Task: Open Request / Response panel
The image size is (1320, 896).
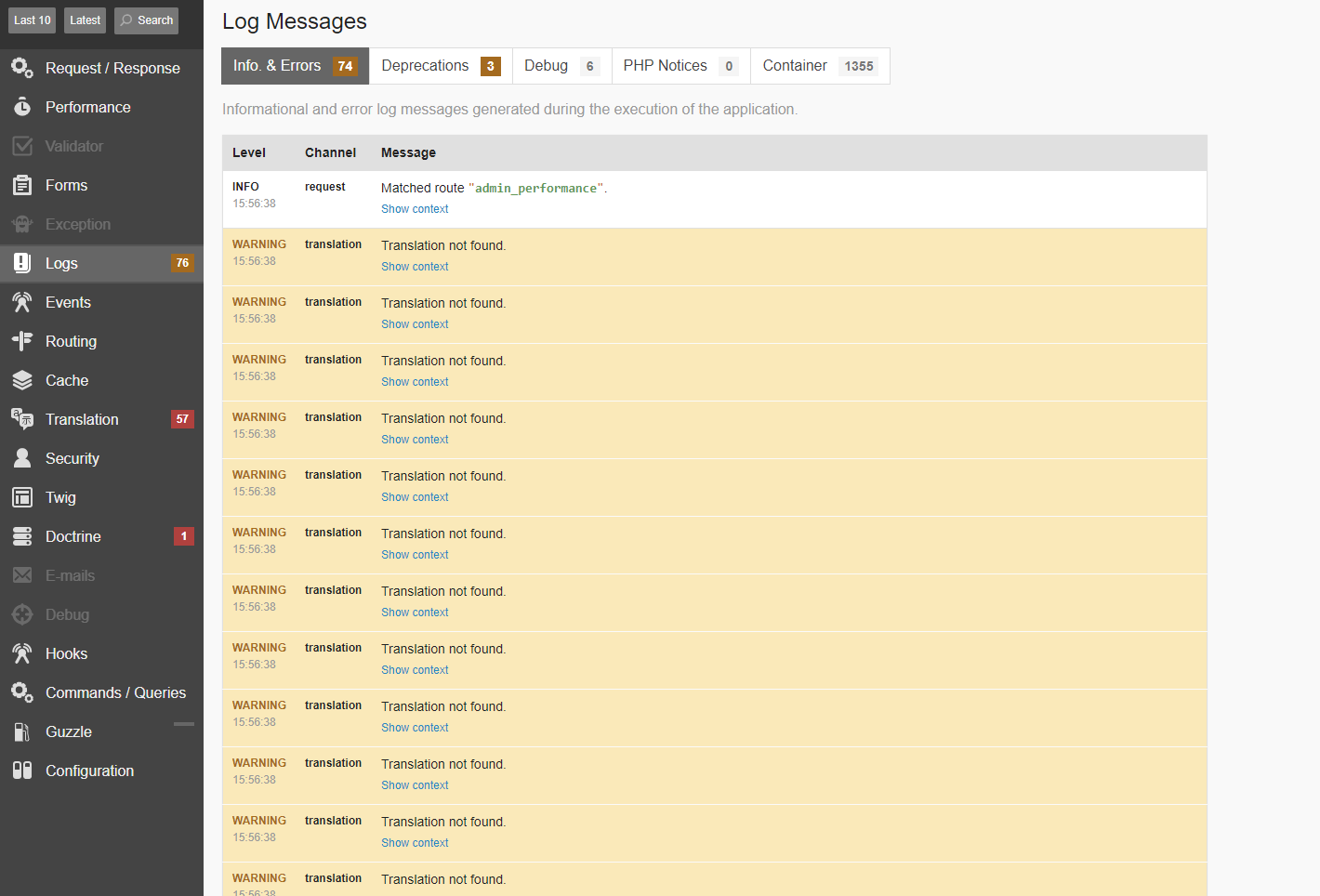Action: point(101,68)
